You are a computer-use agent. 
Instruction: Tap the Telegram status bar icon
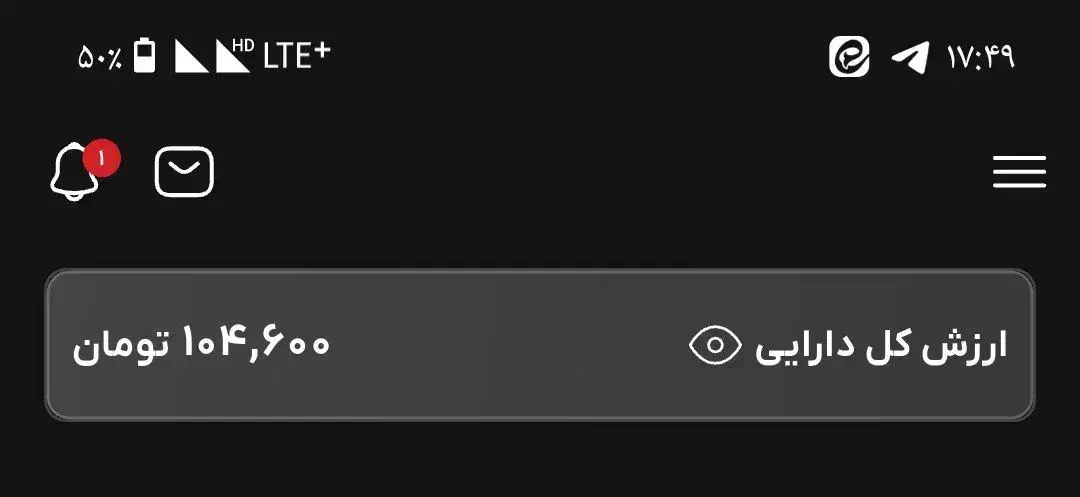coord(909,58)
